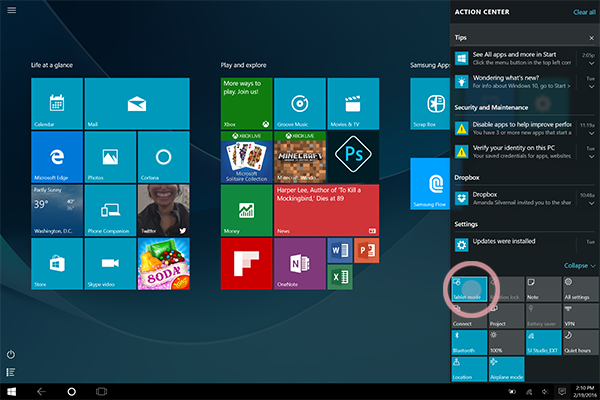
Task: Launch Microsoft Edge tile
Action: (x=57, y=157)
